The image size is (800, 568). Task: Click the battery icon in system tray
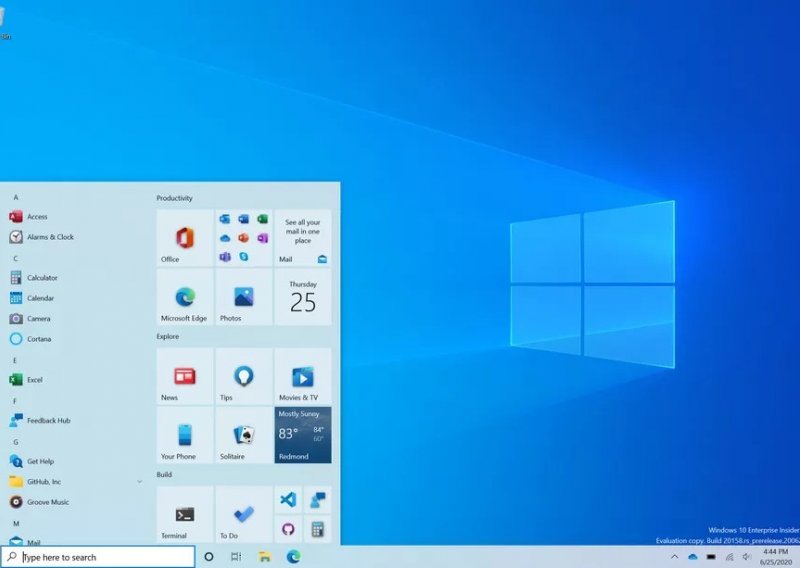[x=711, y=557]
